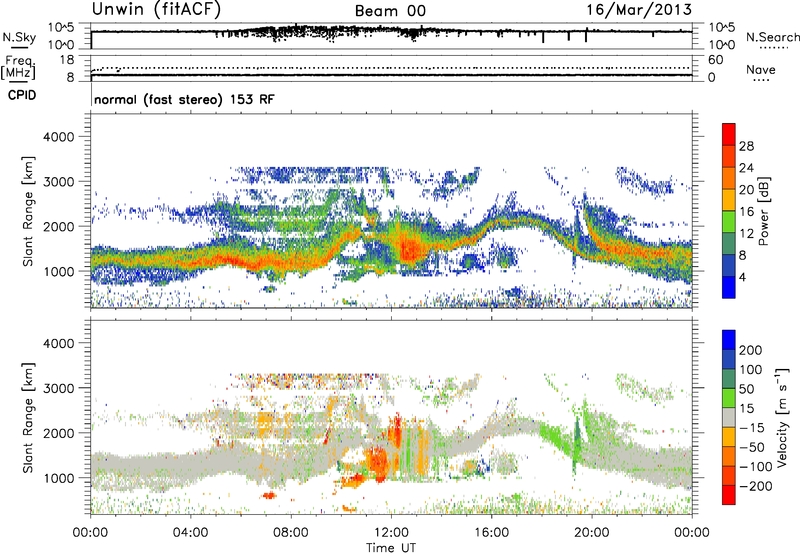This screenshot has width=800, height=554.
Task: Click the '3000' tick on the power panel
Action: (58, 182)
